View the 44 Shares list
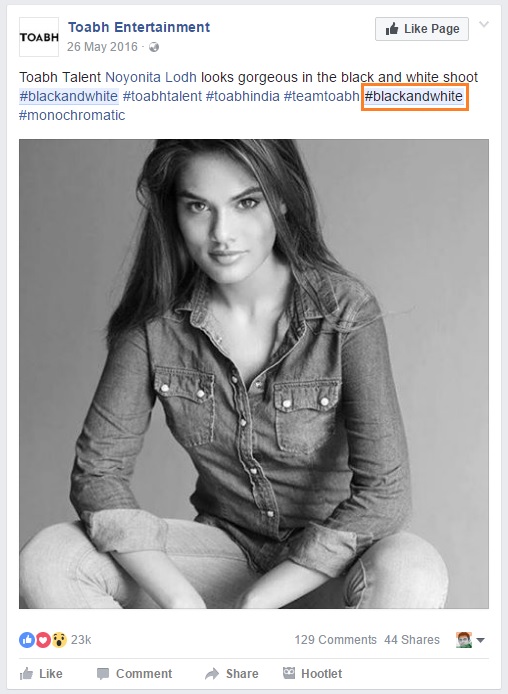This screenshot has width=508, height=694. [412, 640]
